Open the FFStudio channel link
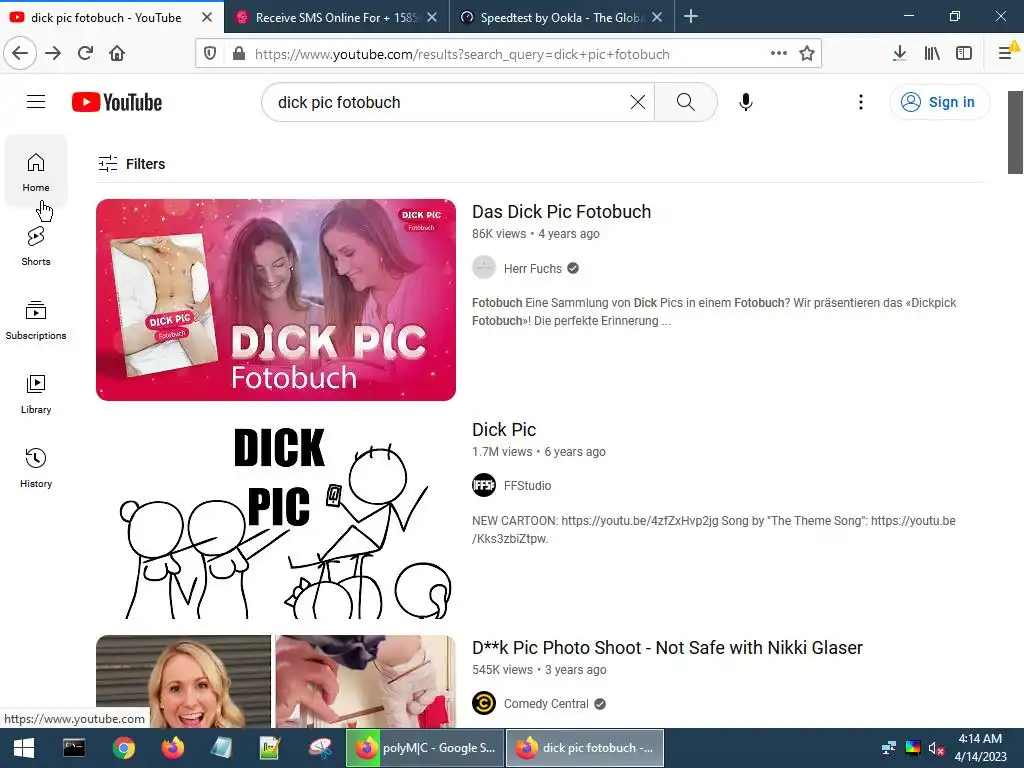The height and width of the screenshot is (768, 1024). (x=528, y=486)
